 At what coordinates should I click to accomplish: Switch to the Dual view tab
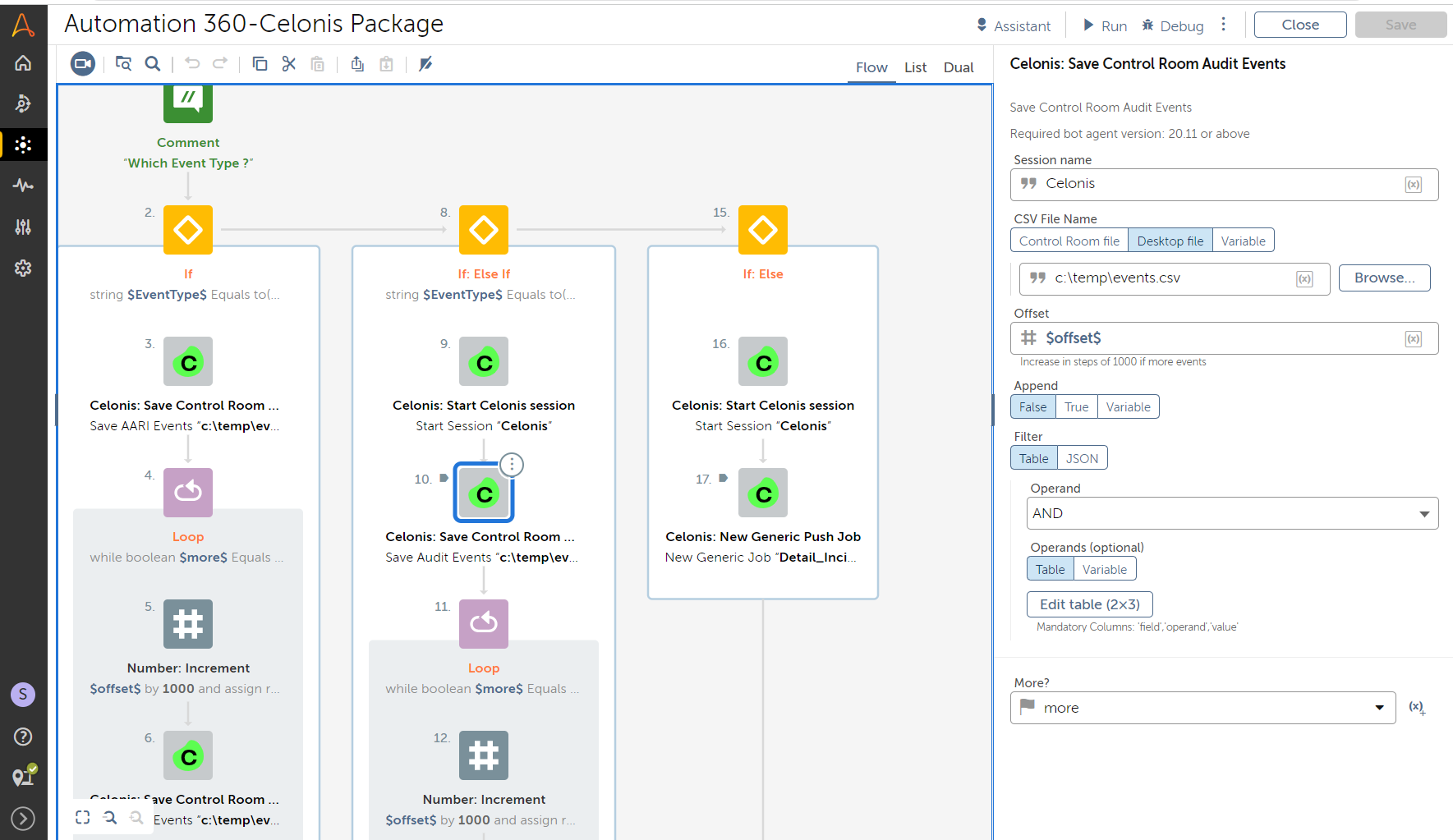coord(958,67)
